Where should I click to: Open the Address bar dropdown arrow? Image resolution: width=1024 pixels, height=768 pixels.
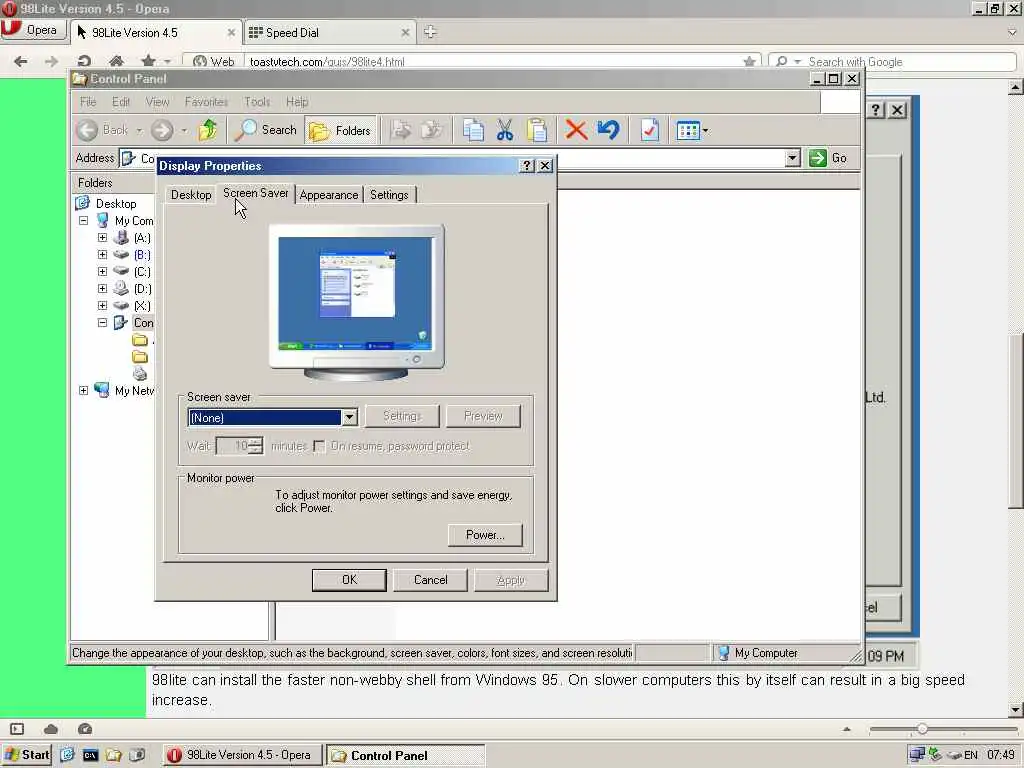[792, 158]
